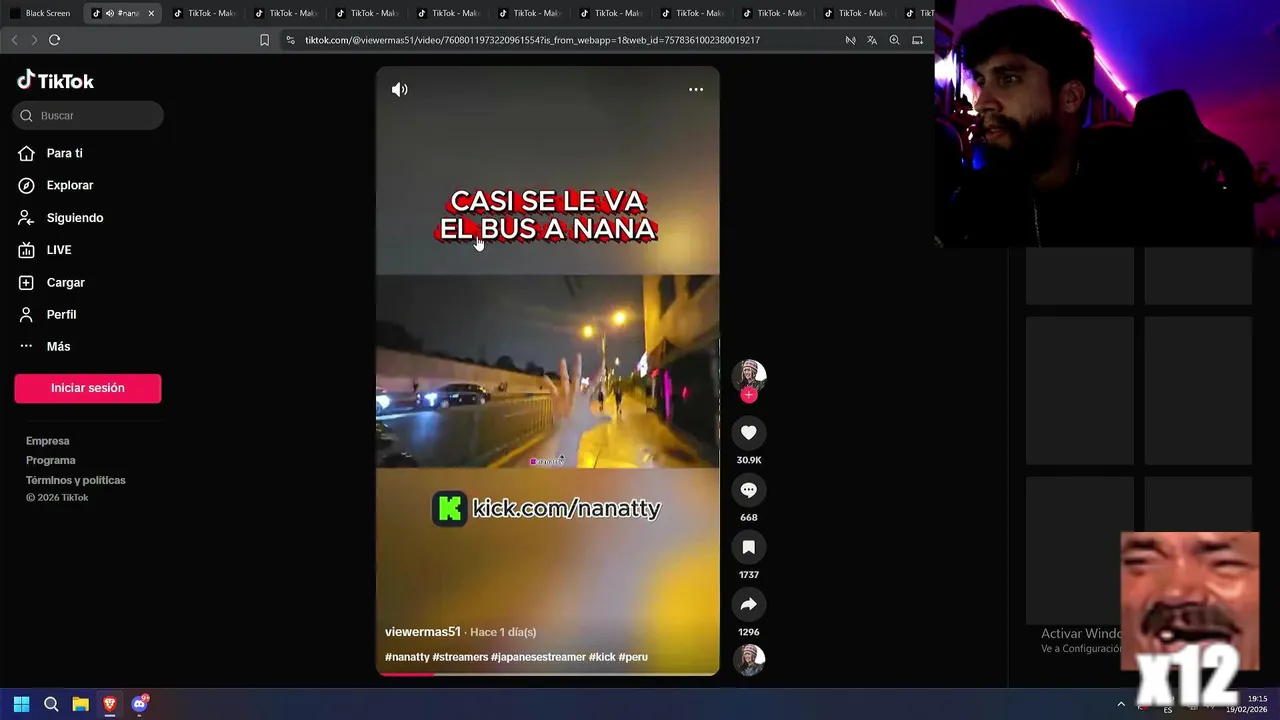Open the three-dots video options menu
The width and height of the screenshot is (1280, 720).
click(x=696, y=90)
